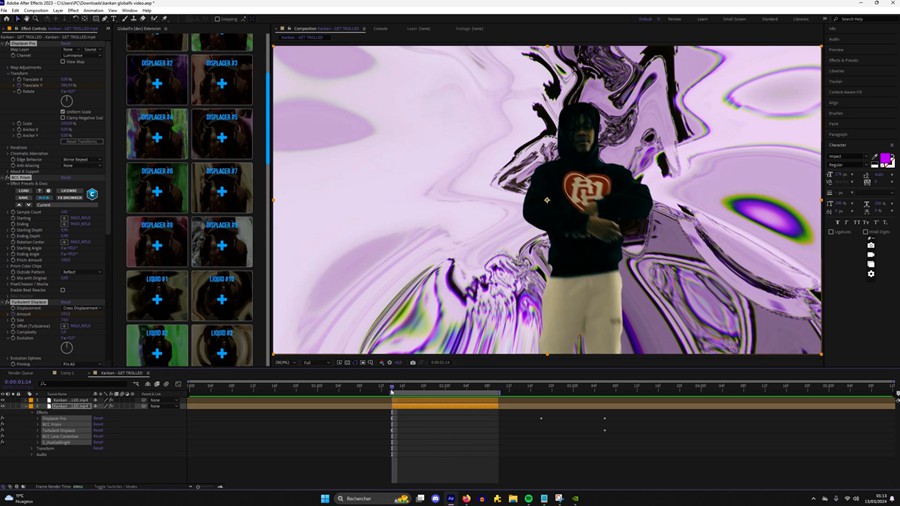900x506 pixels.
Task: Click the purple fill color swatch
Action: tap(885, 159)
